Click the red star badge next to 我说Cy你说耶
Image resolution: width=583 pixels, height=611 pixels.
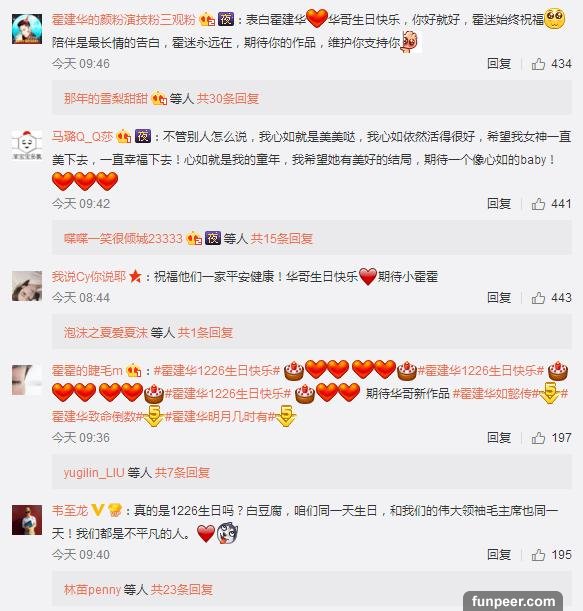click(x=135, y=276)
